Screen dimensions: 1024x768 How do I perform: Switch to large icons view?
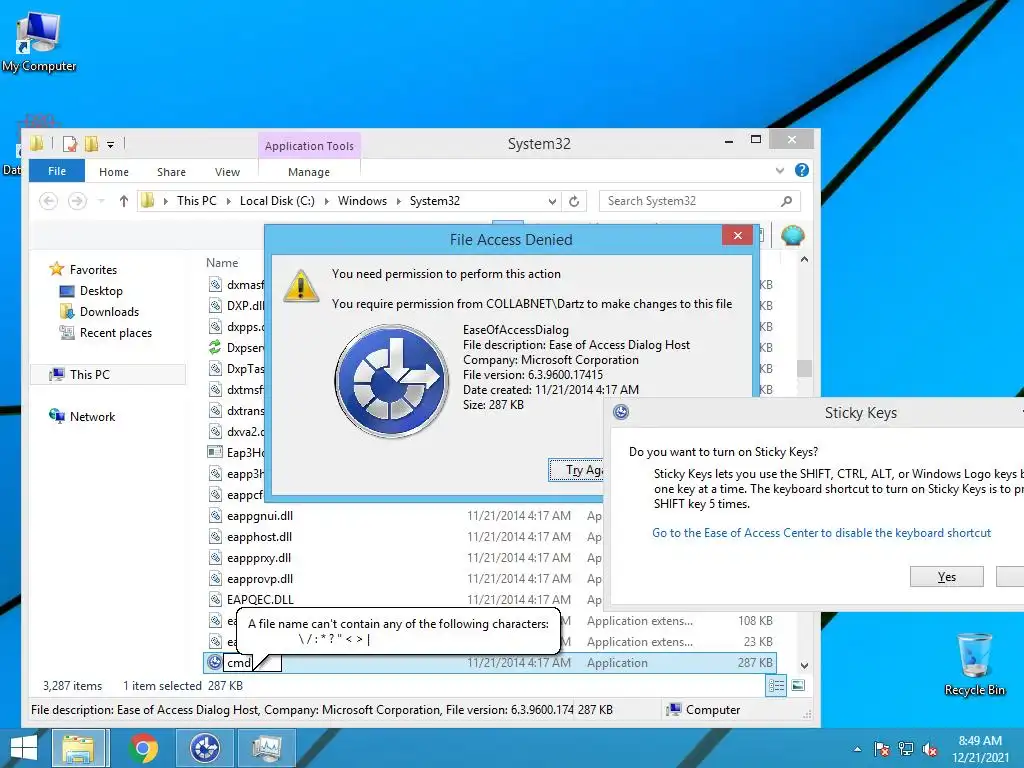point(798,686)
